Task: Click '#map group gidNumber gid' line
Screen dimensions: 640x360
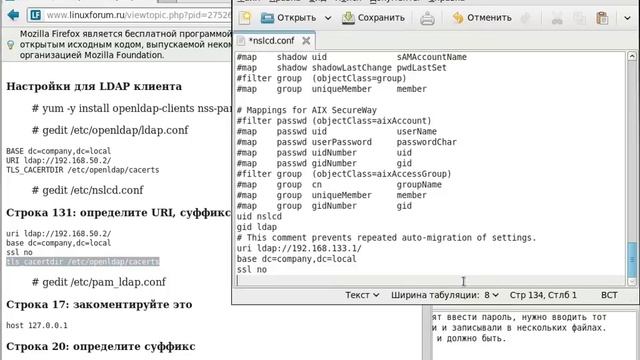Action: pyautogui.click(x=324, y=206)
